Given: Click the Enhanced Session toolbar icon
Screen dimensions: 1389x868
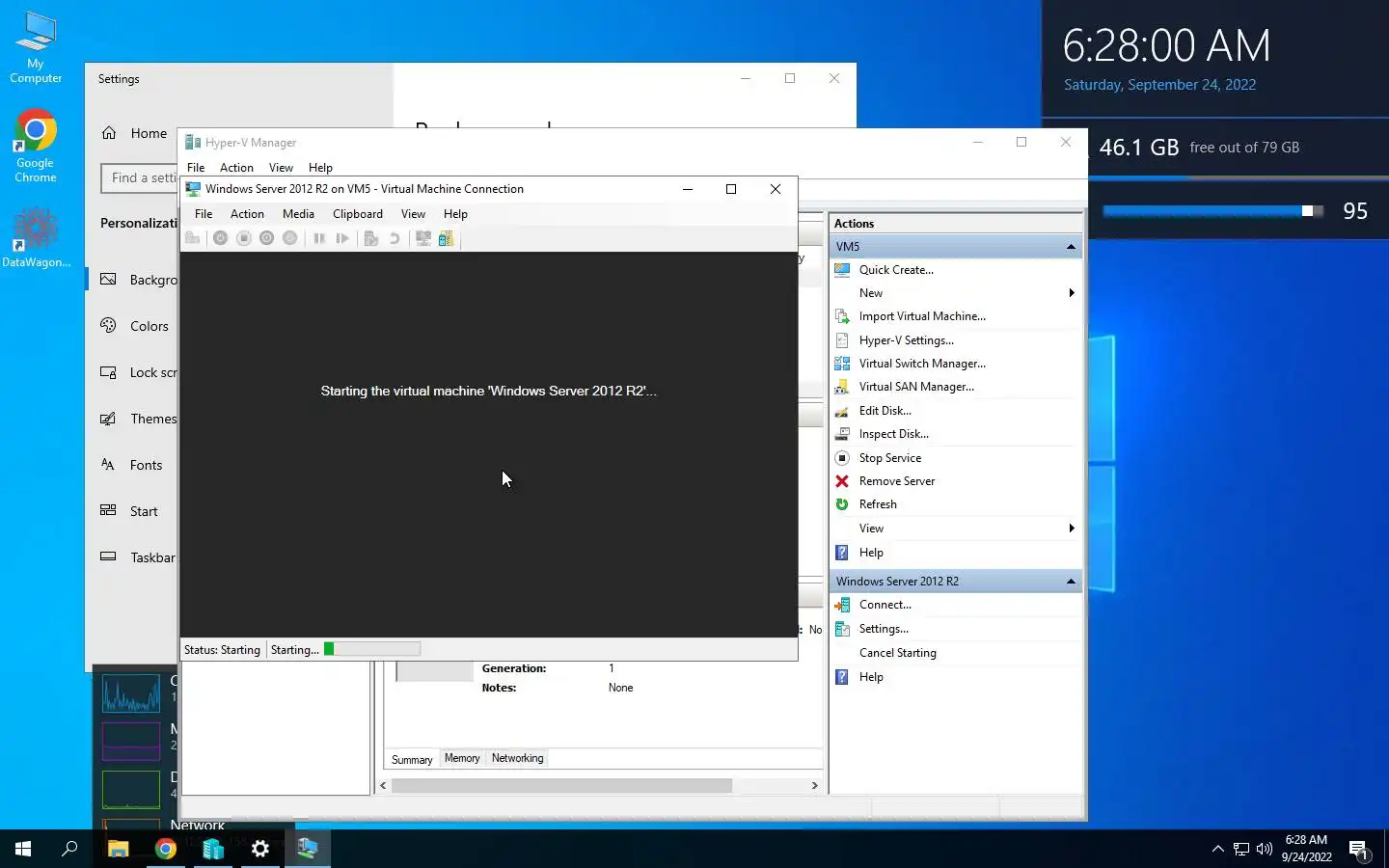Looking at the screenshot, I should click(423, 238).
